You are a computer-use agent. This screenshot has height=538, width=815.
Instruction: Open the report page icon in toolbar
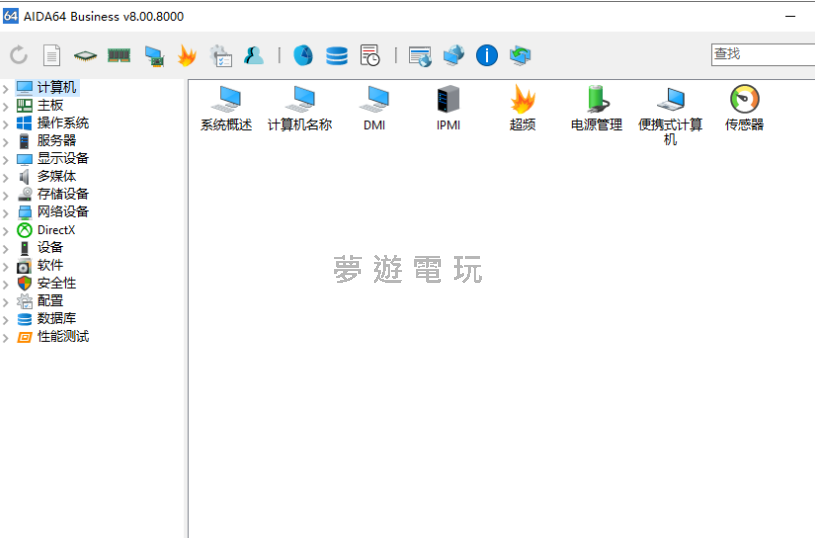[x=51, y=56]
